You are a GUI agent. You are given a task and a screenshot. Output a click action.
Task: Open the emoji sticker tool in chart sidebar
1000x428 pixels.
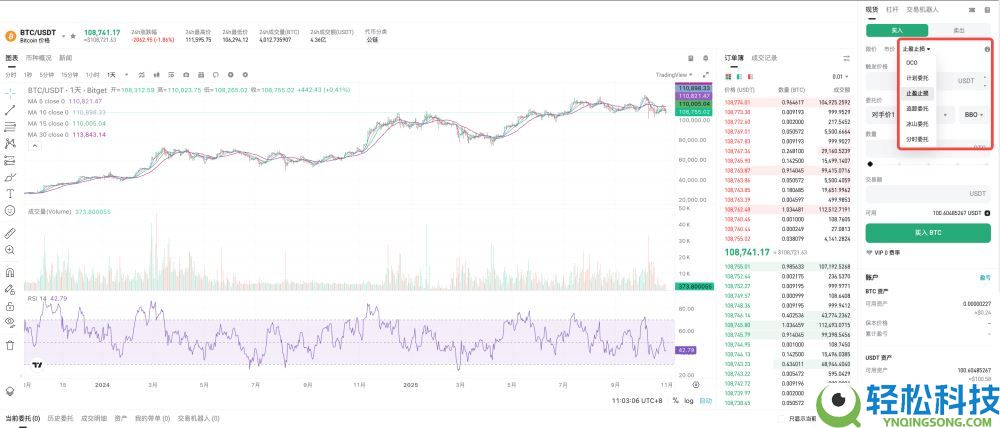point(10,211)
